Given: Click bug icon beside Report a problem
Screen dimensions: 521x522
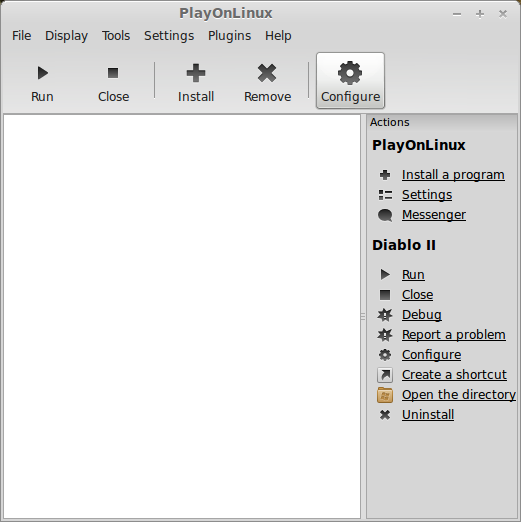Looking at the screenshot, I should click(385, 335).
